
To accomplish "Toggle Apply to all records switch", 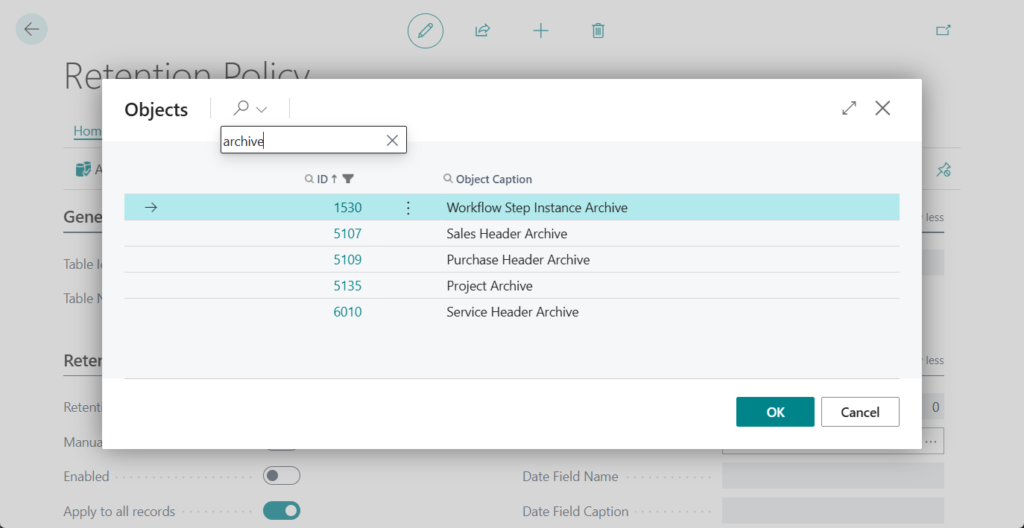I will [x=281, y=511].
